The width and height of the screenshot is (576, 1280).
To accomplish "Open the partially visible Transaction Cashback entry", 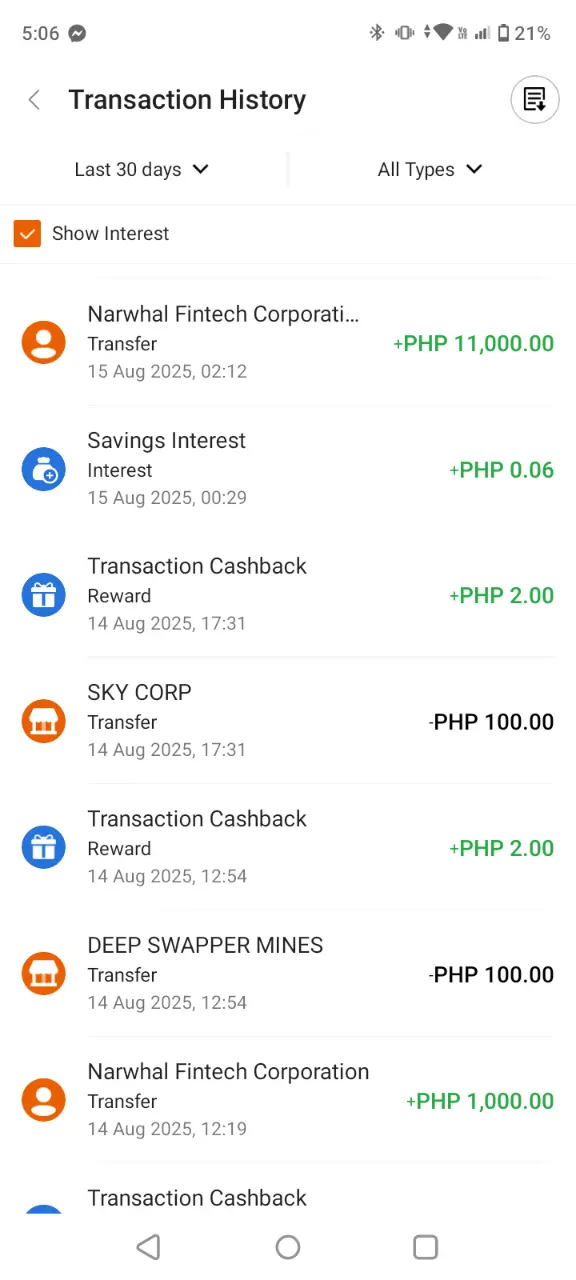I will point(288,1190).
